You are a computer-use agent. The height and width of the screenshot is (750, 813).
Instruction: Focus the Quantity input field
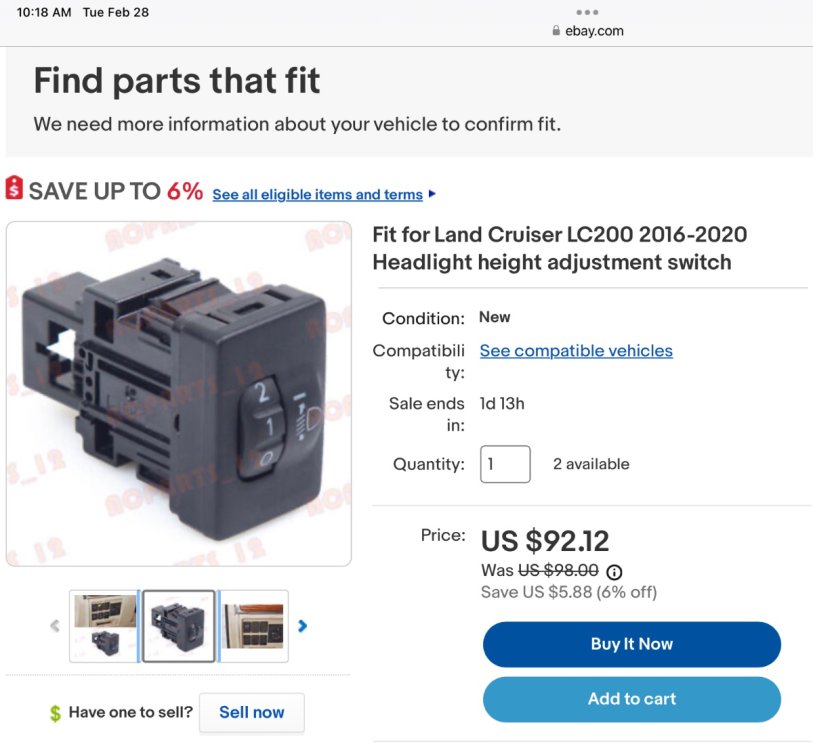[x=505, y=464]
